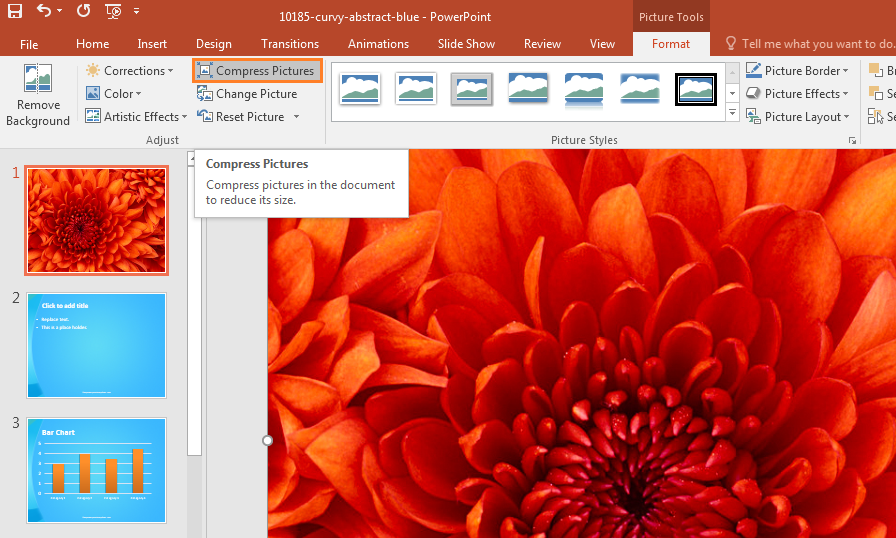Expand the Picture Styles gallery with More arrow

(x=733, y=113)
